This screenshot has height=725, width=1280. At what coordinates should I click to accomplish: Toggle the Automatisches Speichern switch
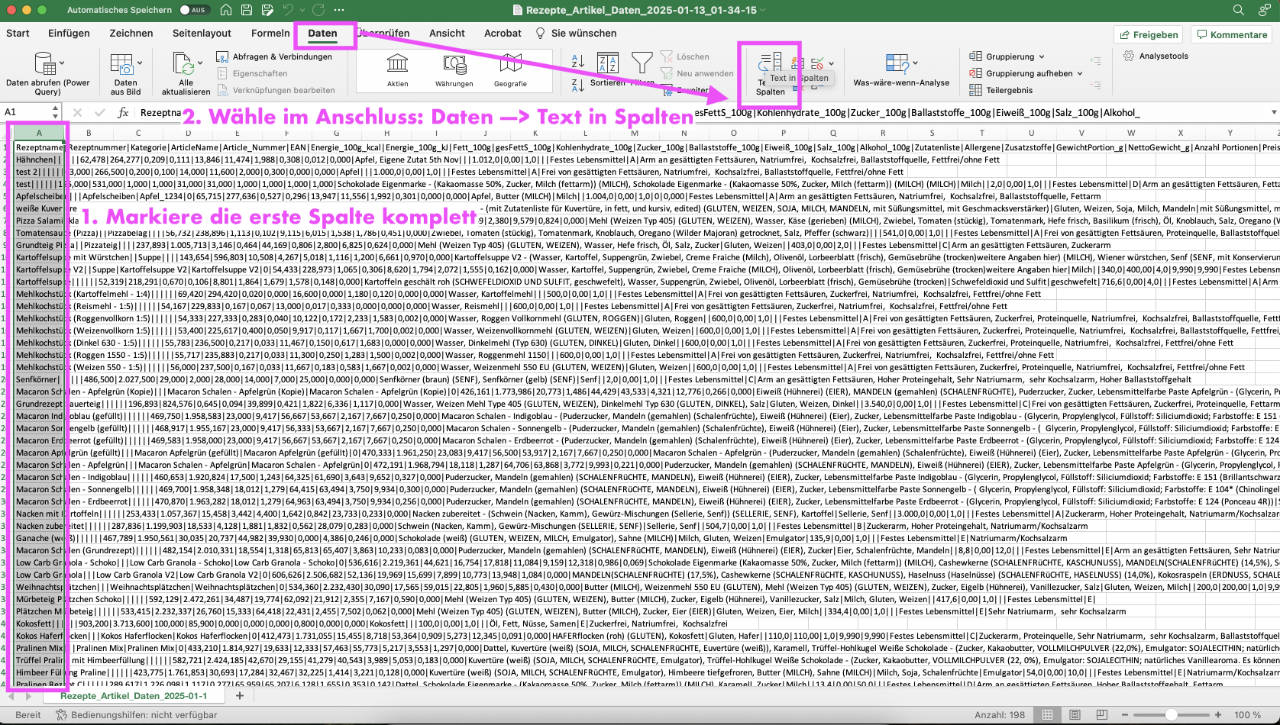click(x=194, y=10)
